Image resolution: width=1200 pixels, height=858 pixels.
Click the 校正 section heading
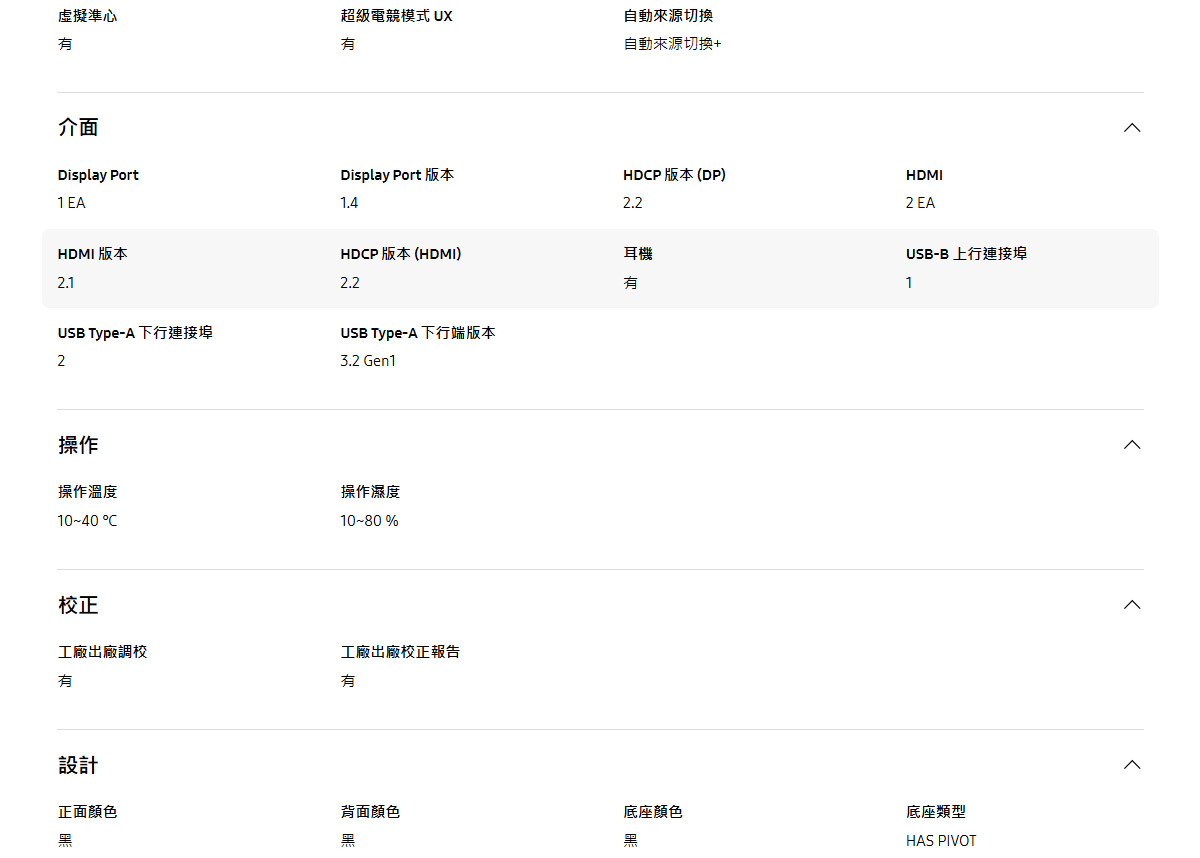(78, 604)
